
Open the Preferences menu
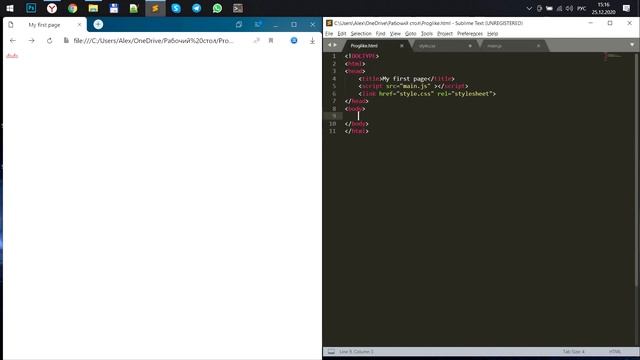tap(470, 33)
